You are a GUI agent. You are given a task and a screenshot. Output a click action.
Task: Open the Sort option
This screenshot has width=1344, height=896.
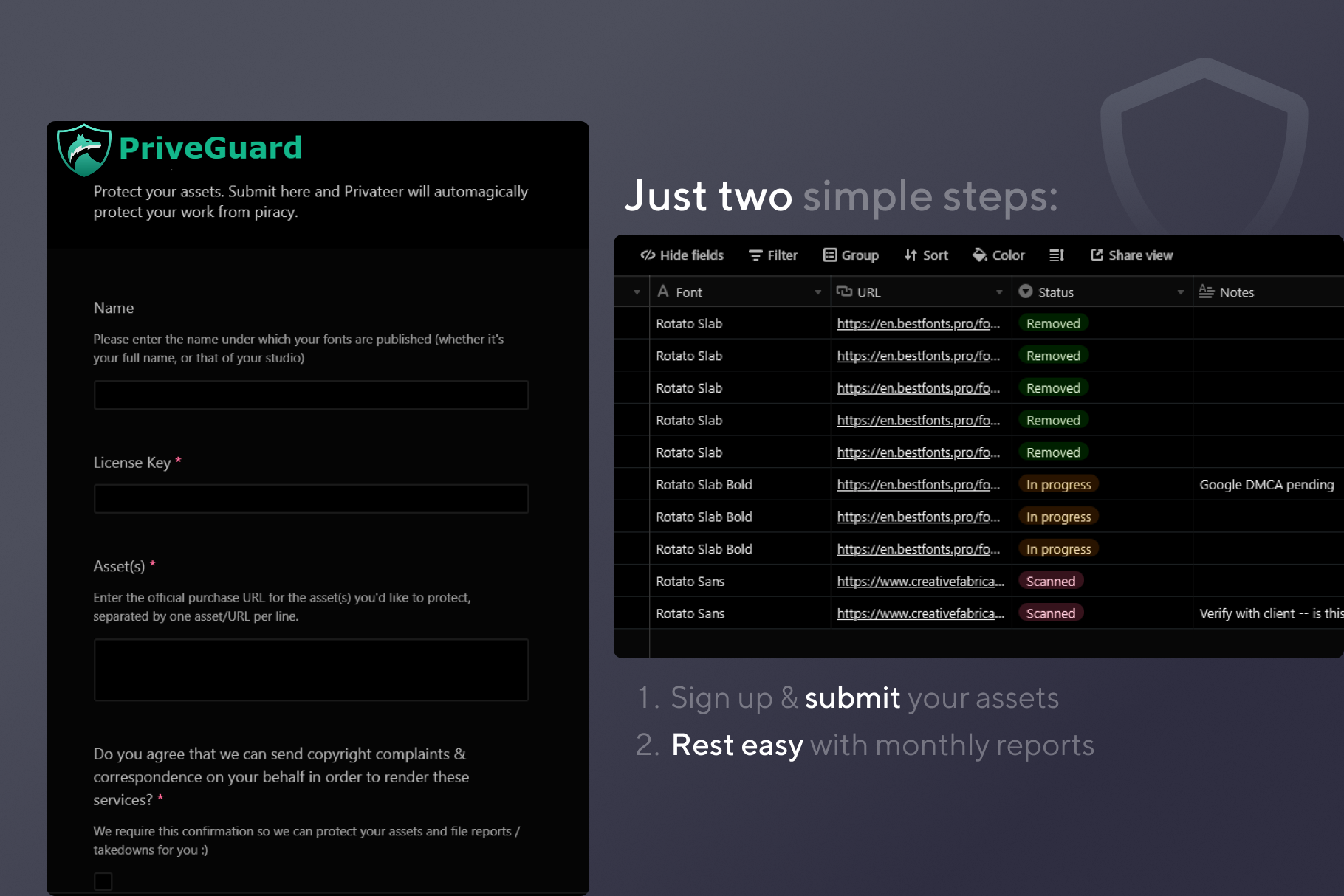[x=926, y=255]
